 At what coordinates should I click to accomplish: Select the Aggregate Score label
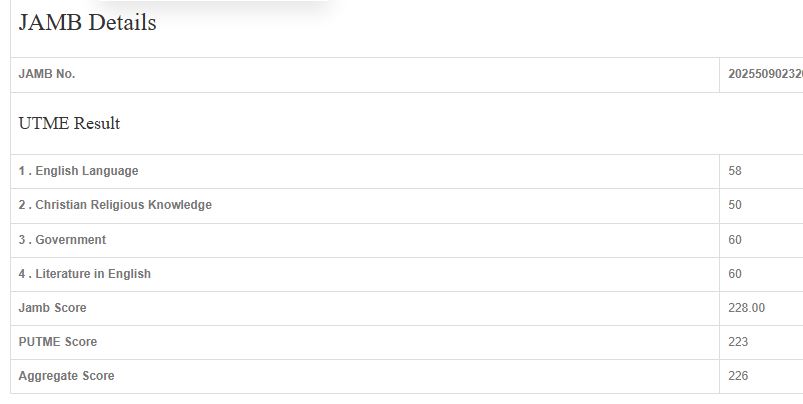pyautogui.click(x=67, y=376)
